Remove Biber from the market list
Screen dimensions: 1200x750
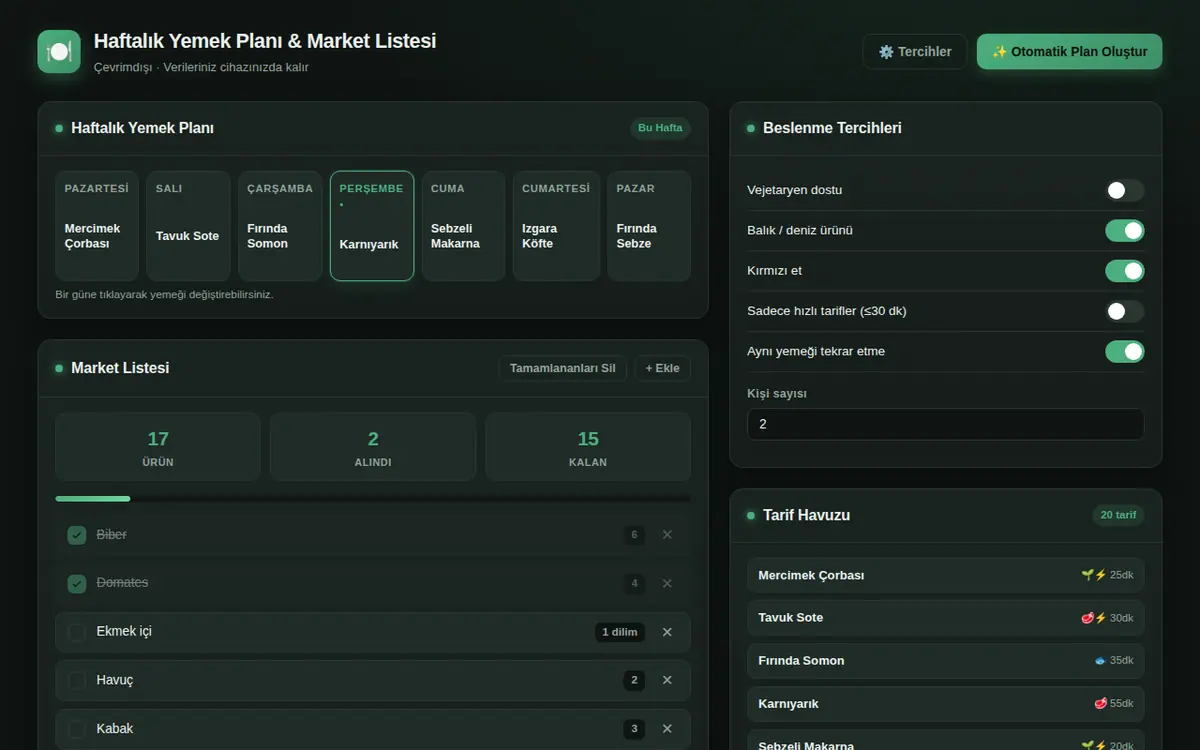click(x=667, y=535)
